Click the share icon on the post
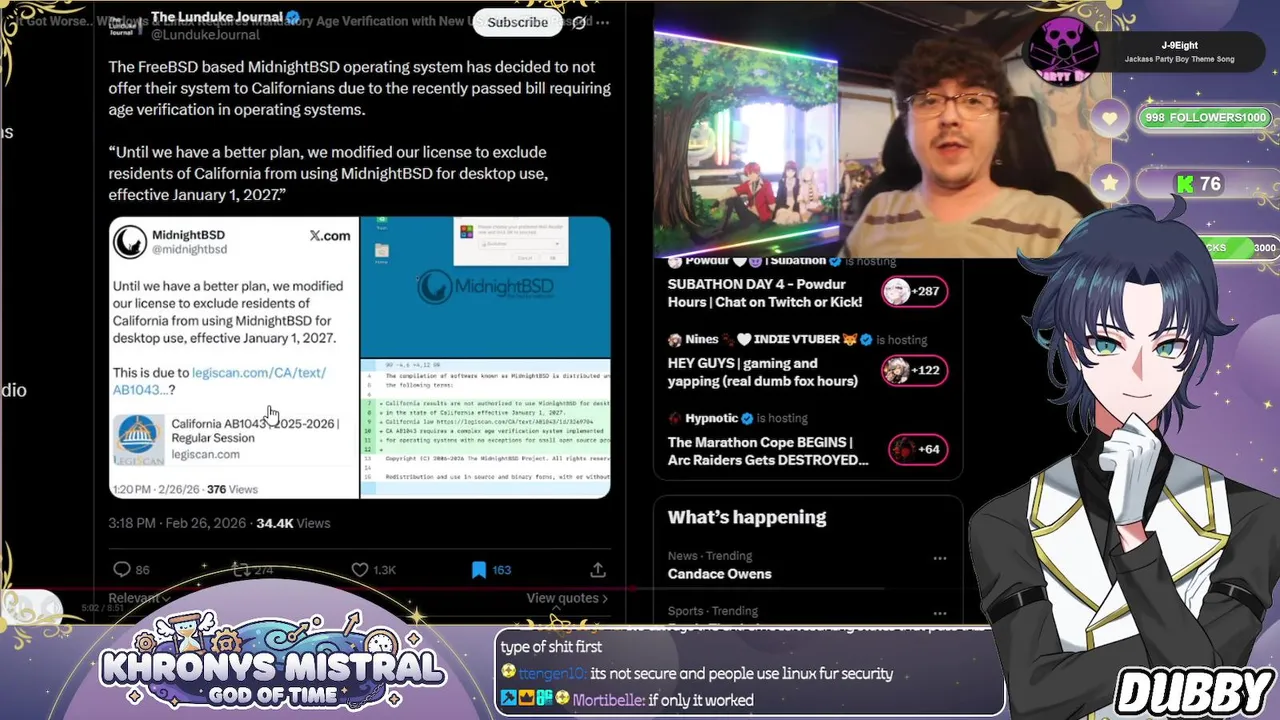 point(598,569)
